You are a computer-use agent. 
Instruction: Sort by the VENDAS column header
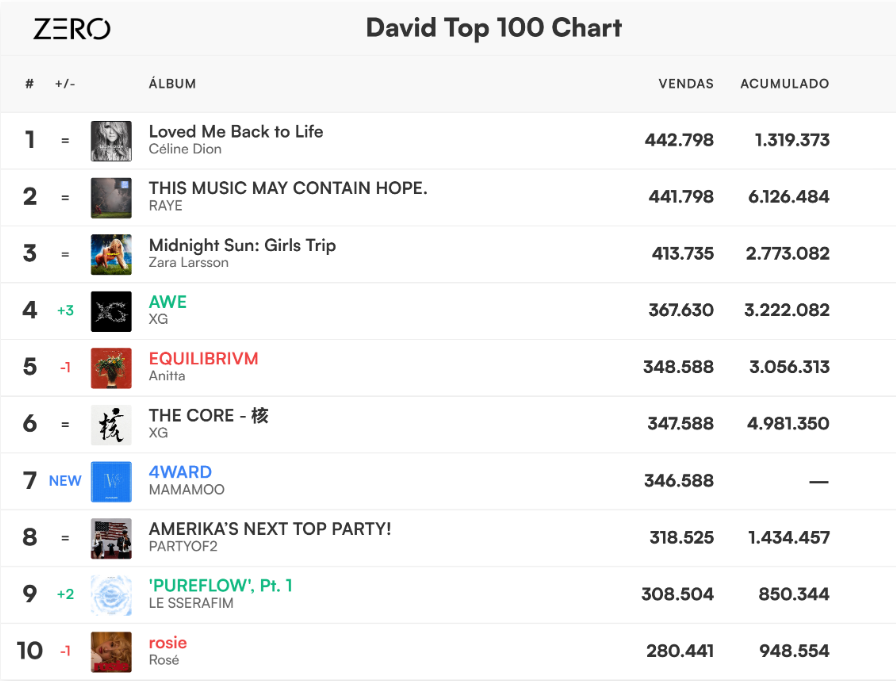click(x=686, y=84)
